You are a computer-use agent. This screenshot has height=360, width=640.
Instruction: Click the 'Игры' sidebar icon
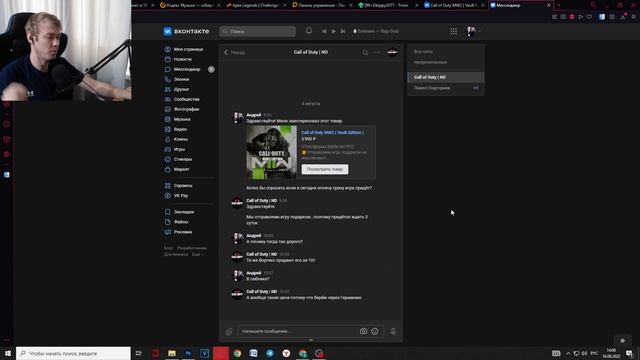(x=167, y=149)
